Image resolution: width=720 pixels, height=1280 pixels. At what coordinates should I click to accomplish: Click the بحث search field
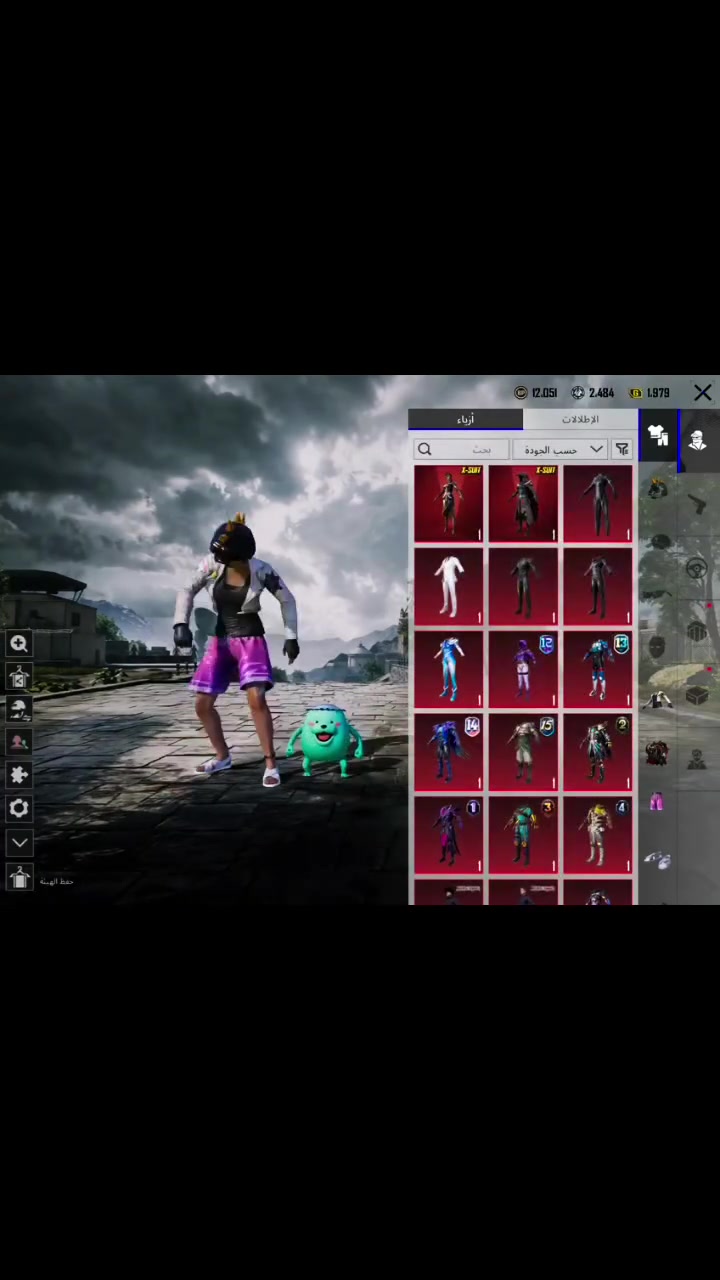(x=461, y=450)
